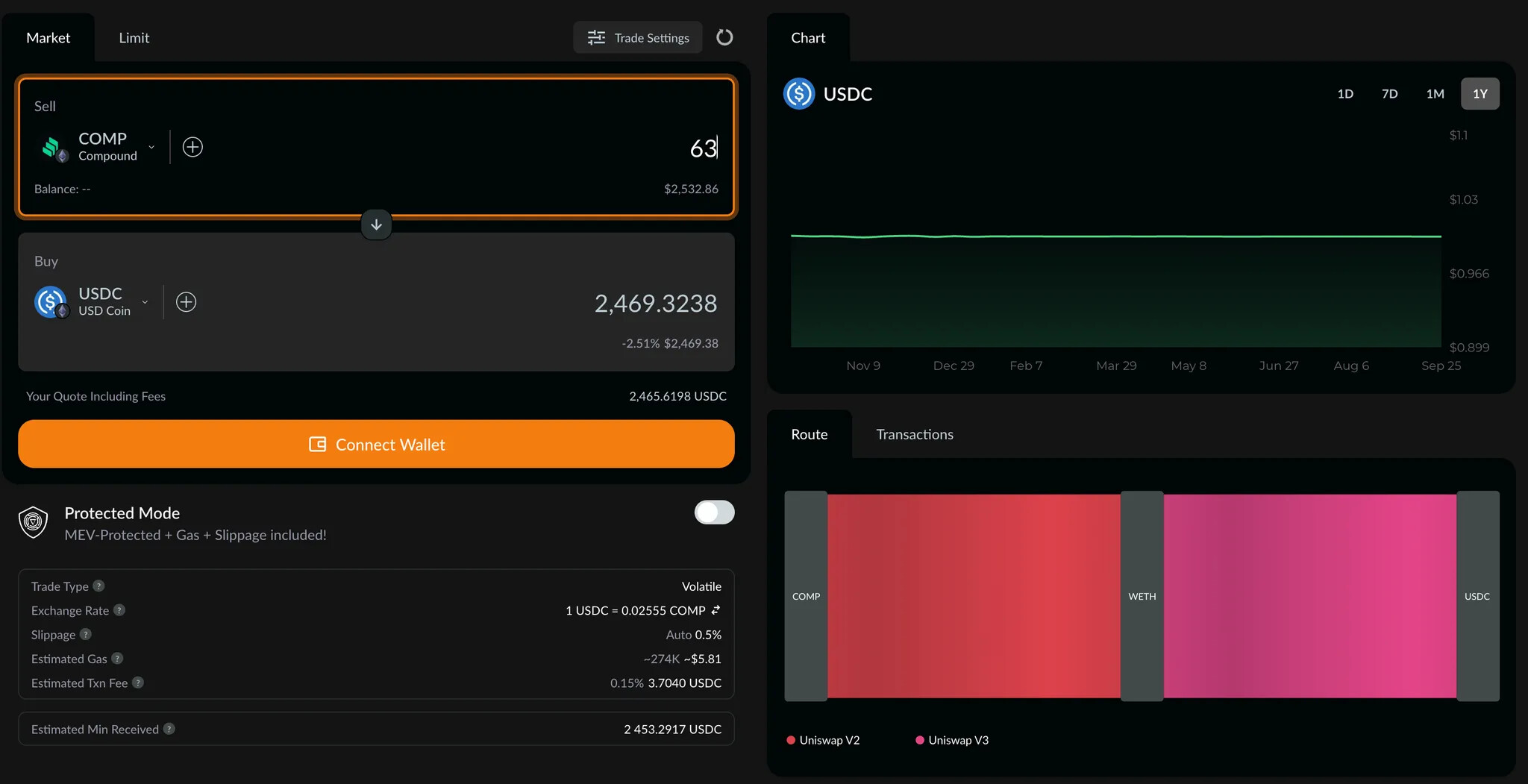Open the Transactions tab

(915, 434)
